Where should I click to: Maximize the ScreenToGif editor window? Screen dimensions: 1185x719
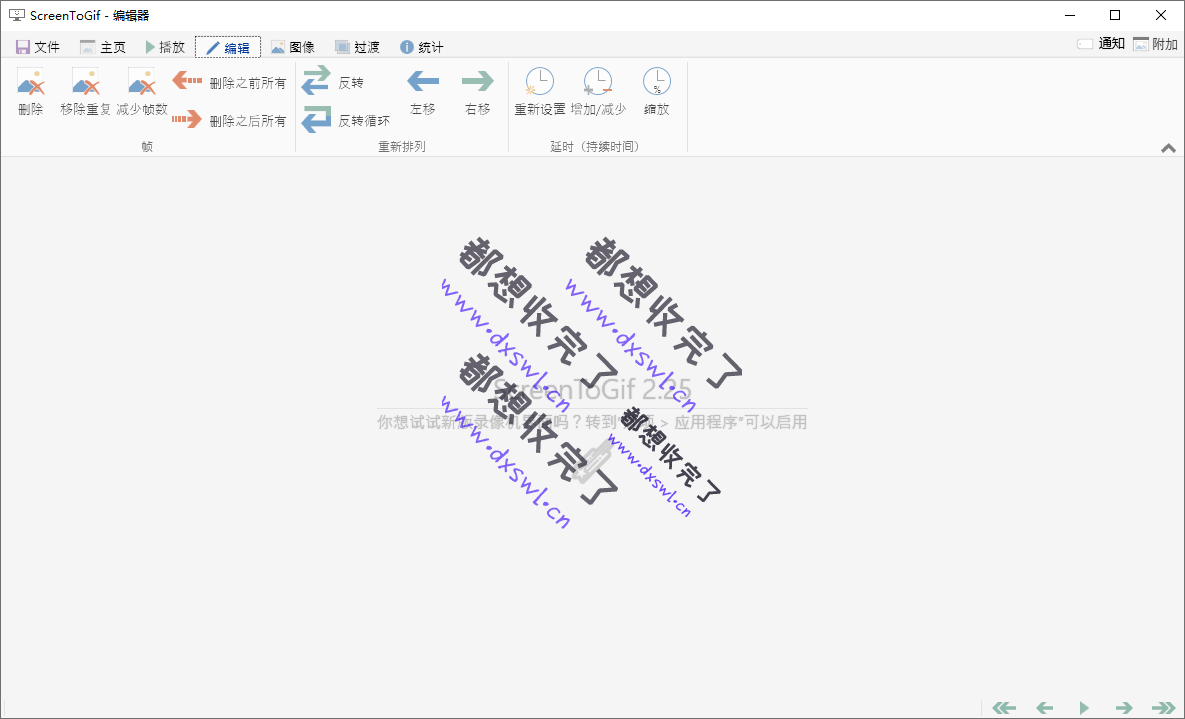1115,15
